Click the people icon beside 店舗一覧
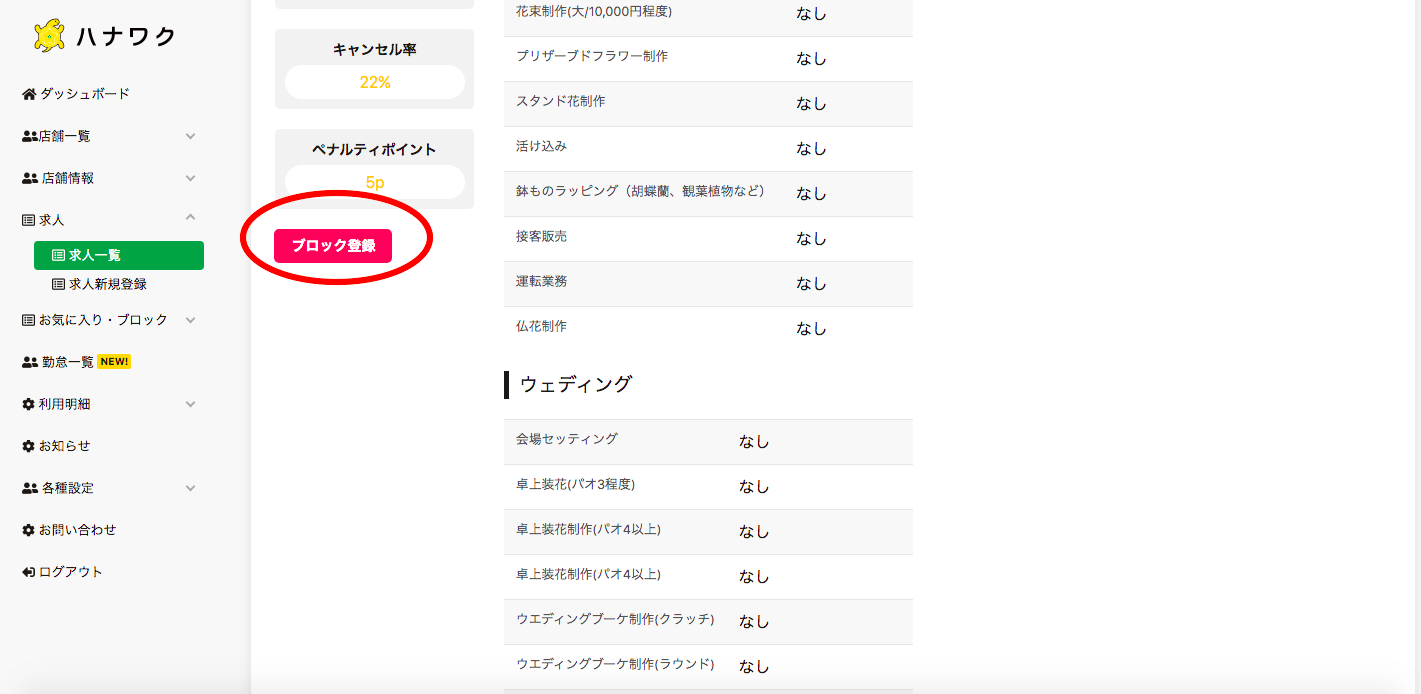Image resolution: width=1421 pixels, height=694 pixels. (x=29, y=136)
